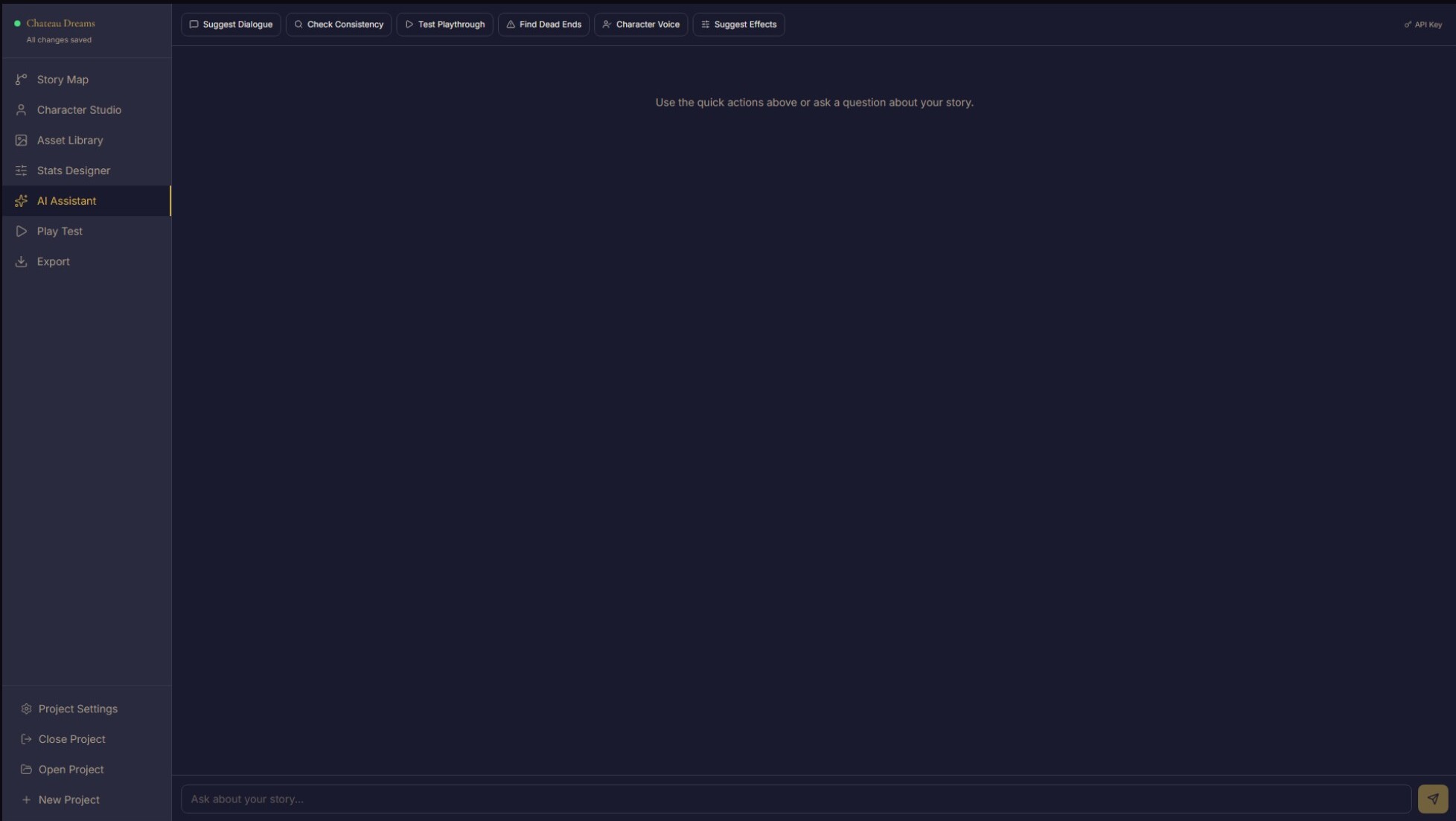Switch to the Stats Designer
The image size is (1456, 821).
(73, 170)
